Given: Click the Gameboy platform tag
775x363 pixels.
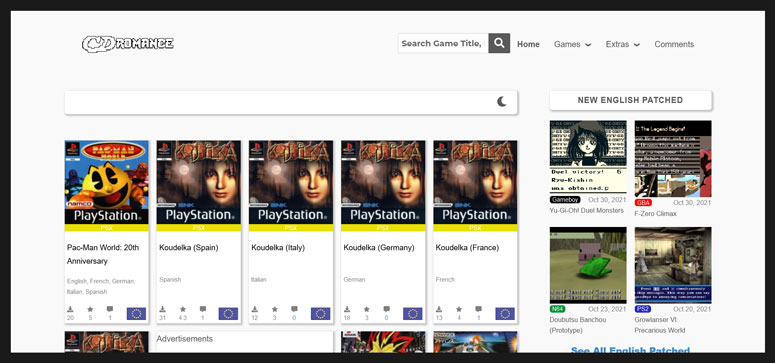Looking at the screenshot, I should click(x=565, y=200).
